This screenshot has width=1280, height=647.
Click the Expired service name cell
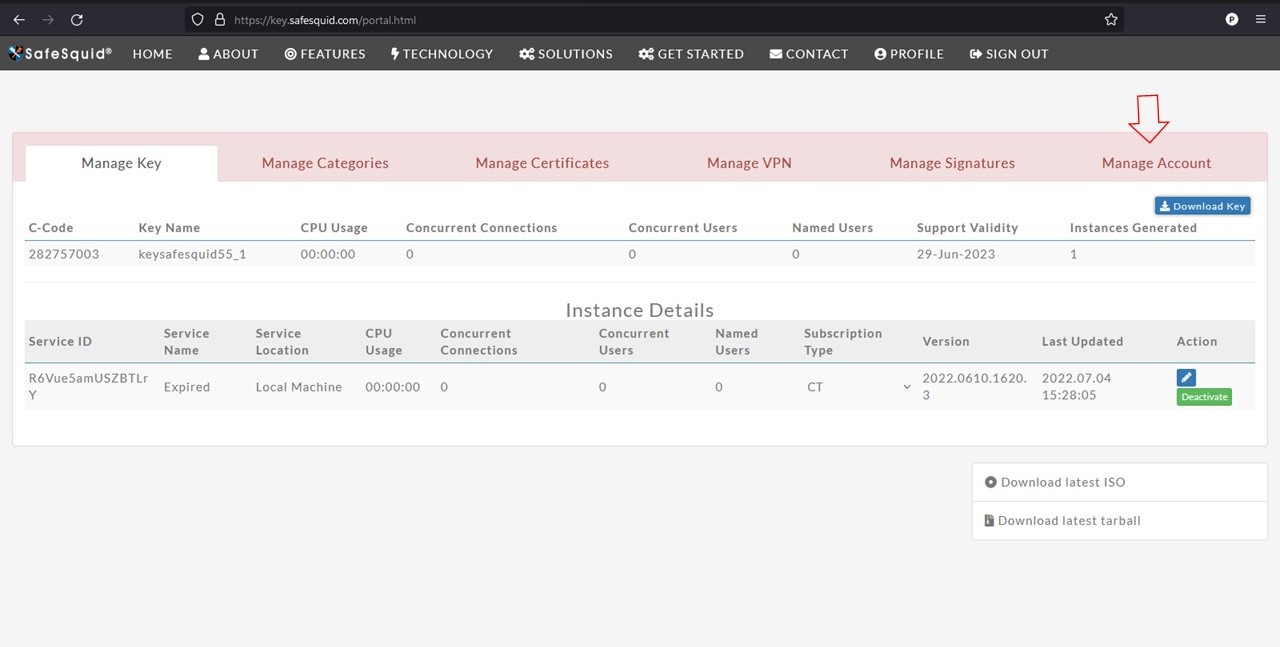point(187,387)
